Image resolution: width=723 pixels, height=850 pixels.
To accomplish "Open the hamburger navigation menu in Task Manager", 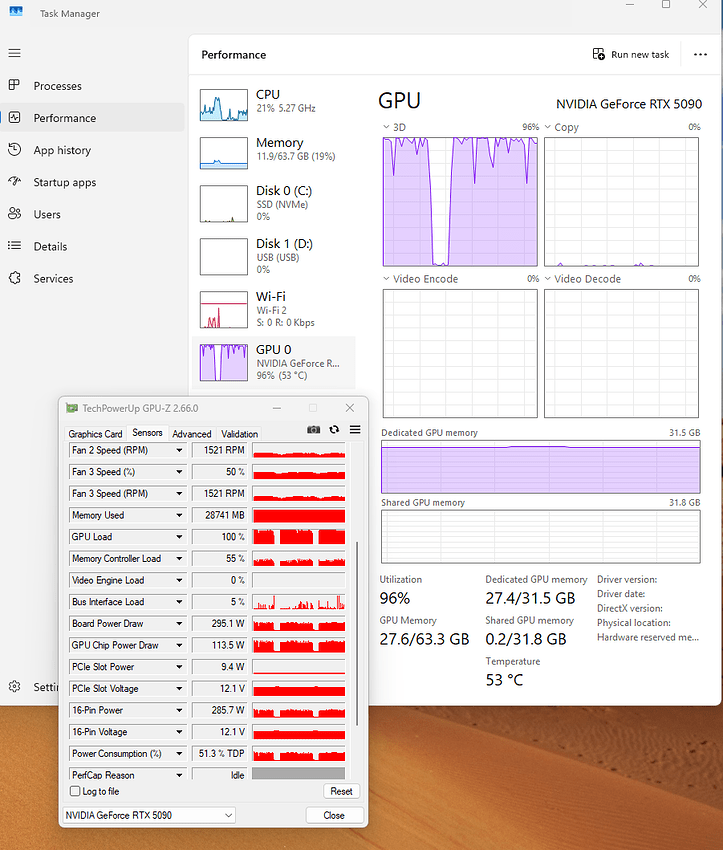I will [15, 53].
